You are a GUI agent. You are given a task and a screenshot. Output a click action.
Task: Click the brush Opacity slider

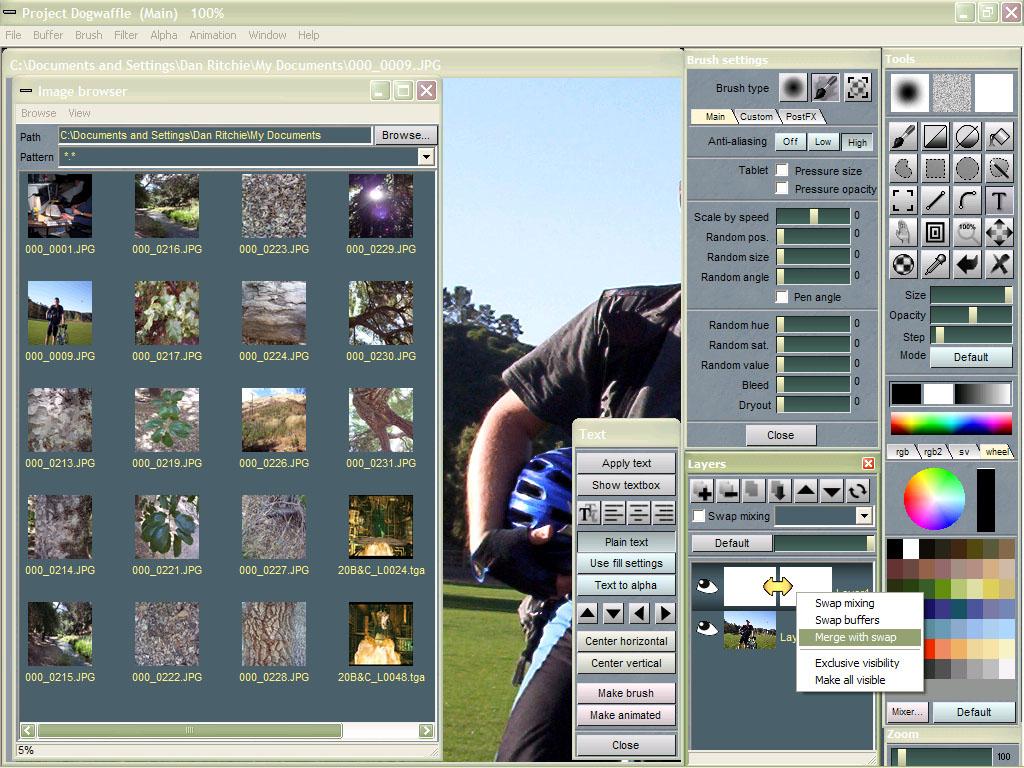pos(970,316)
